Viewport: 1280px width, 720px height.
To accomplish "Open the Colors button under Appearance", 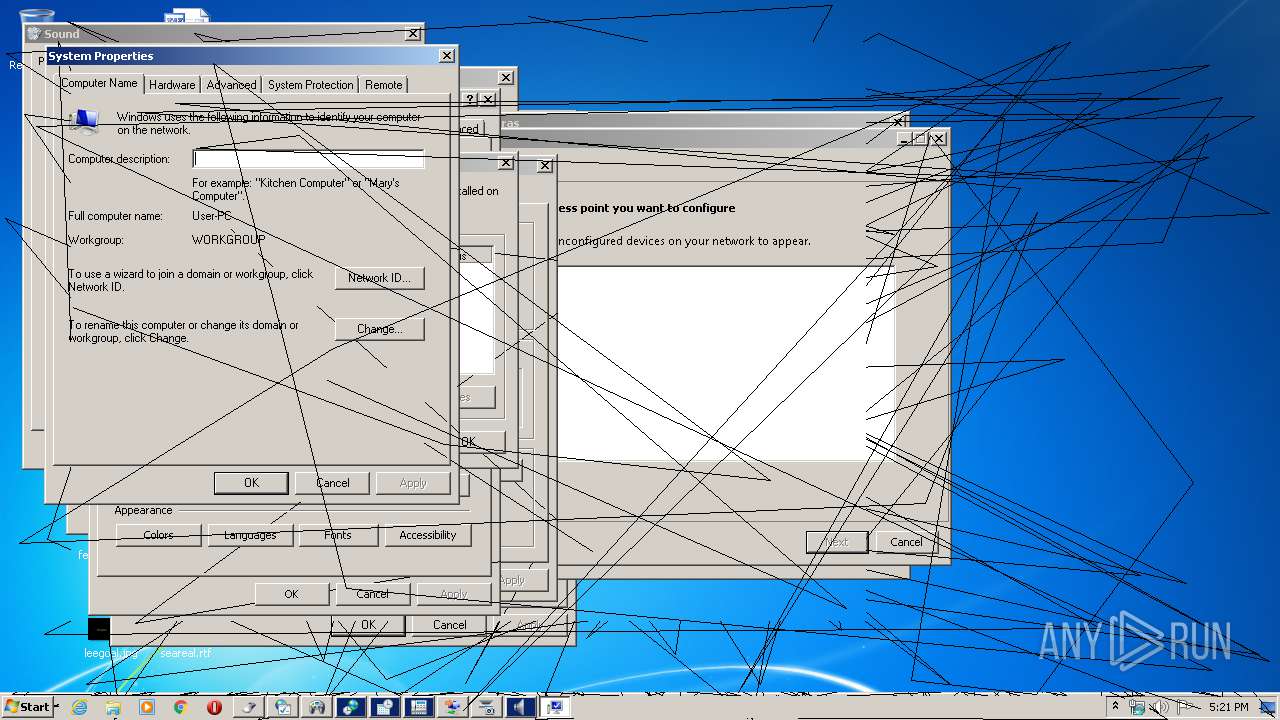I will click(x=158, y=535).
